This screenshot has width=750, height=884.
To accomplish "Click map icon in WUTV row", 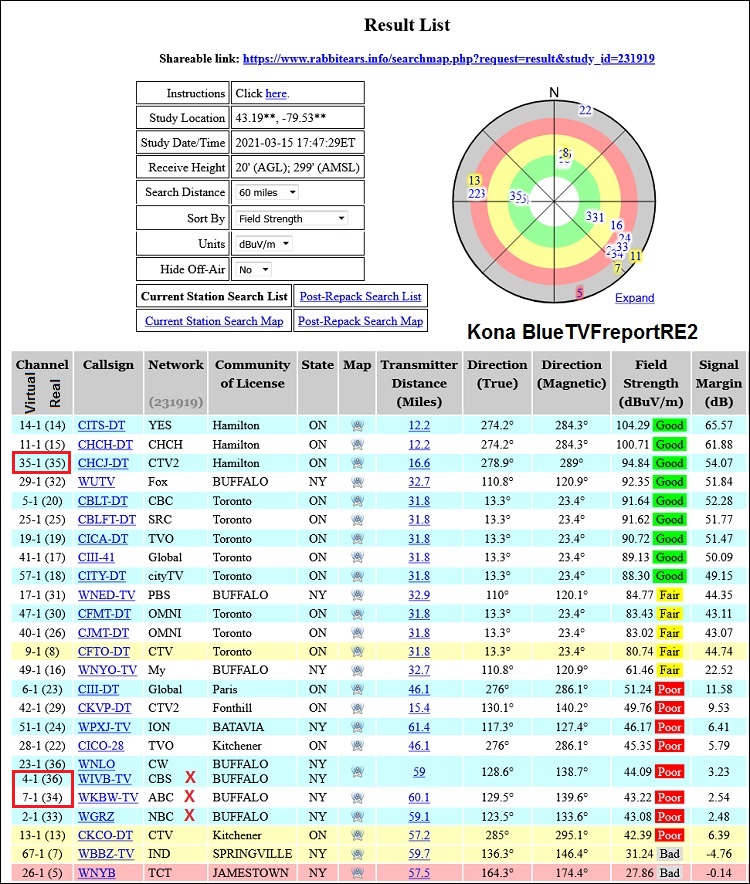I will (357, 481).
